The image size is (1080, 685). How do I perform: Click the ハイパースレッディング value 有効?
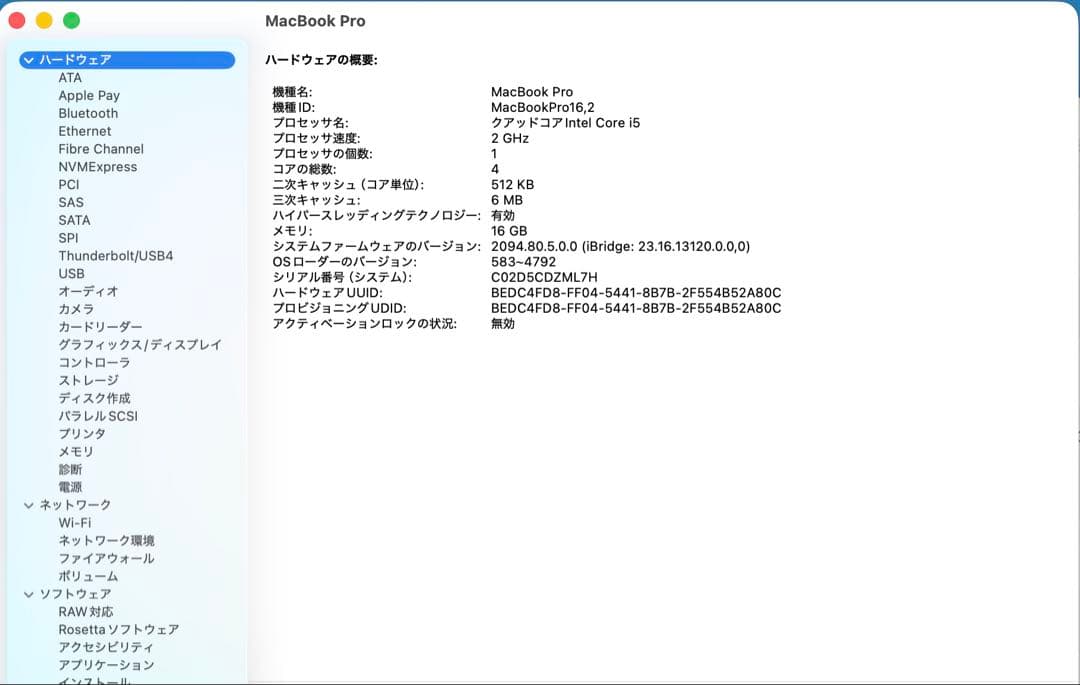[503, 215]
